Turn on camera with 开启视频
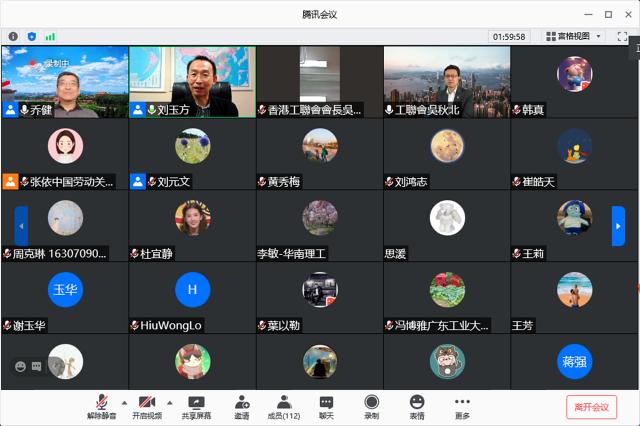This screenshot has height=426, width=640. (147, 405)
